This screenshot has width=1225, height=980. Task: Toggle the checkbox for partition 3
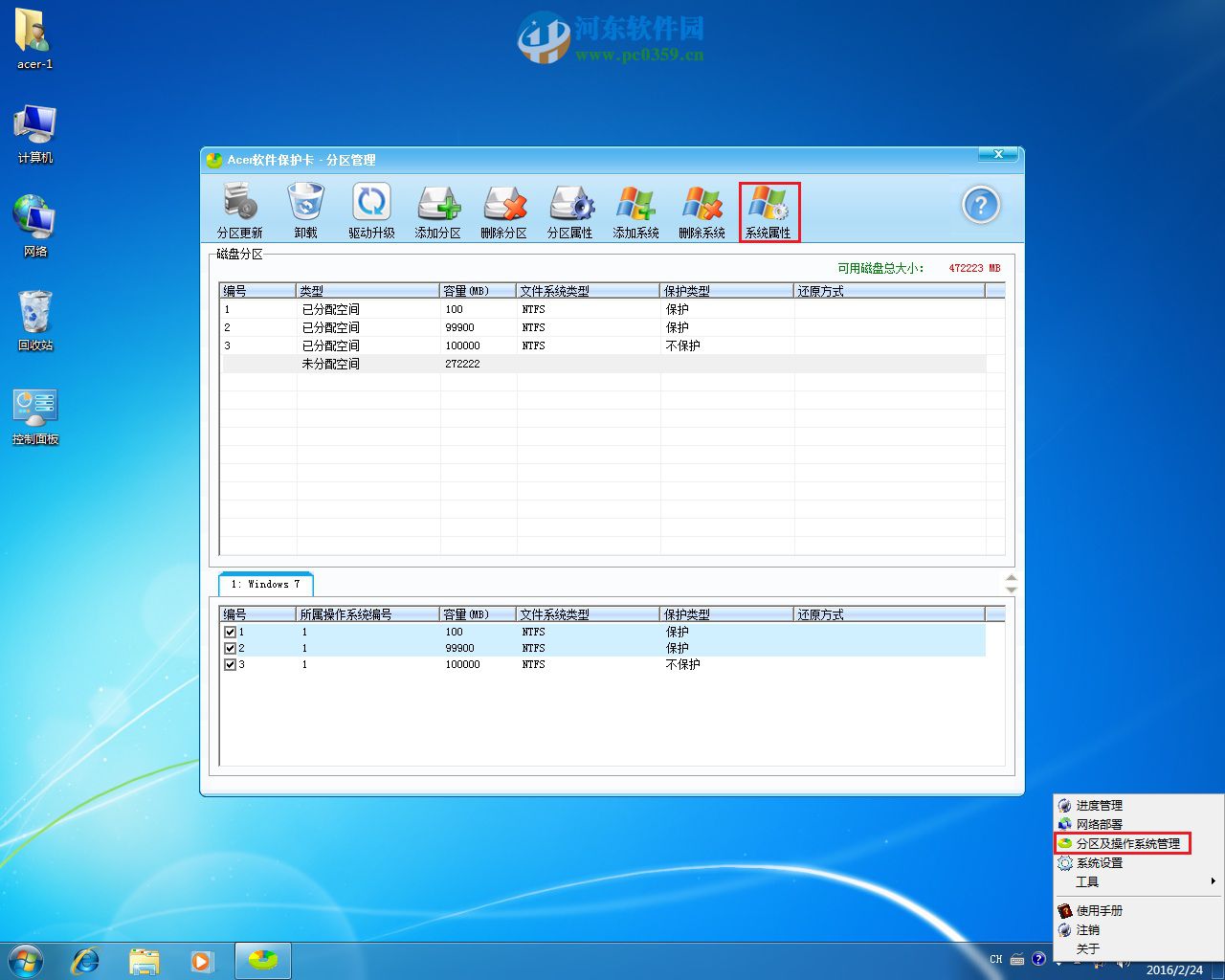coord(230,664)
